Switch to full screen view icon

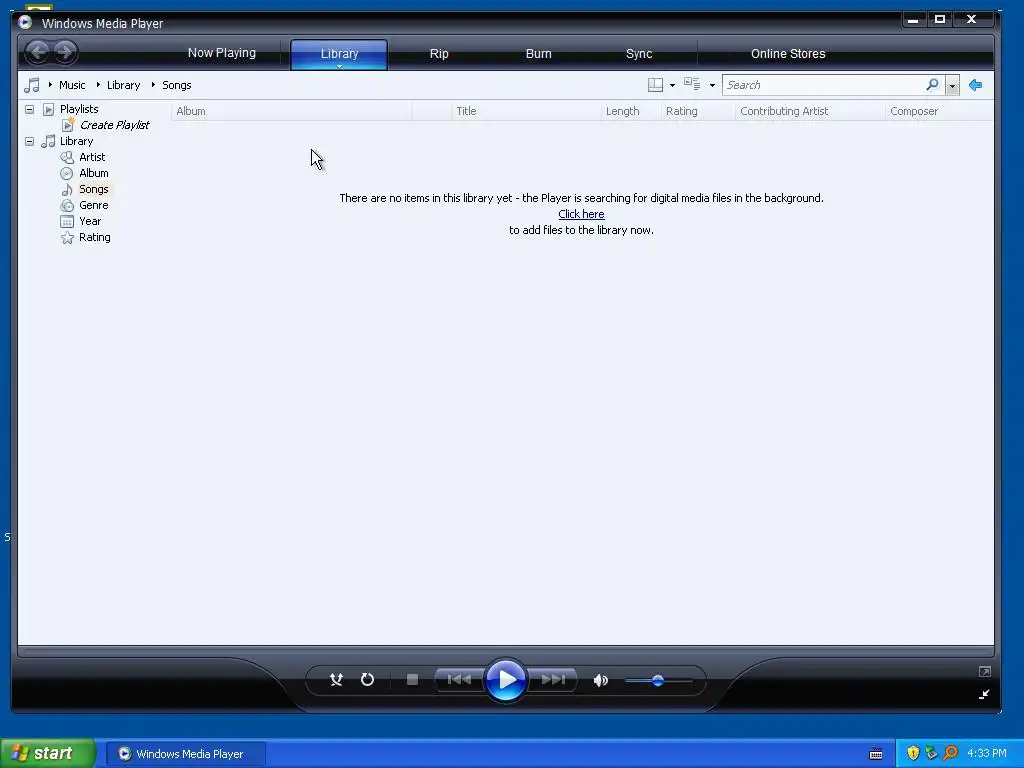click(985, 671)
